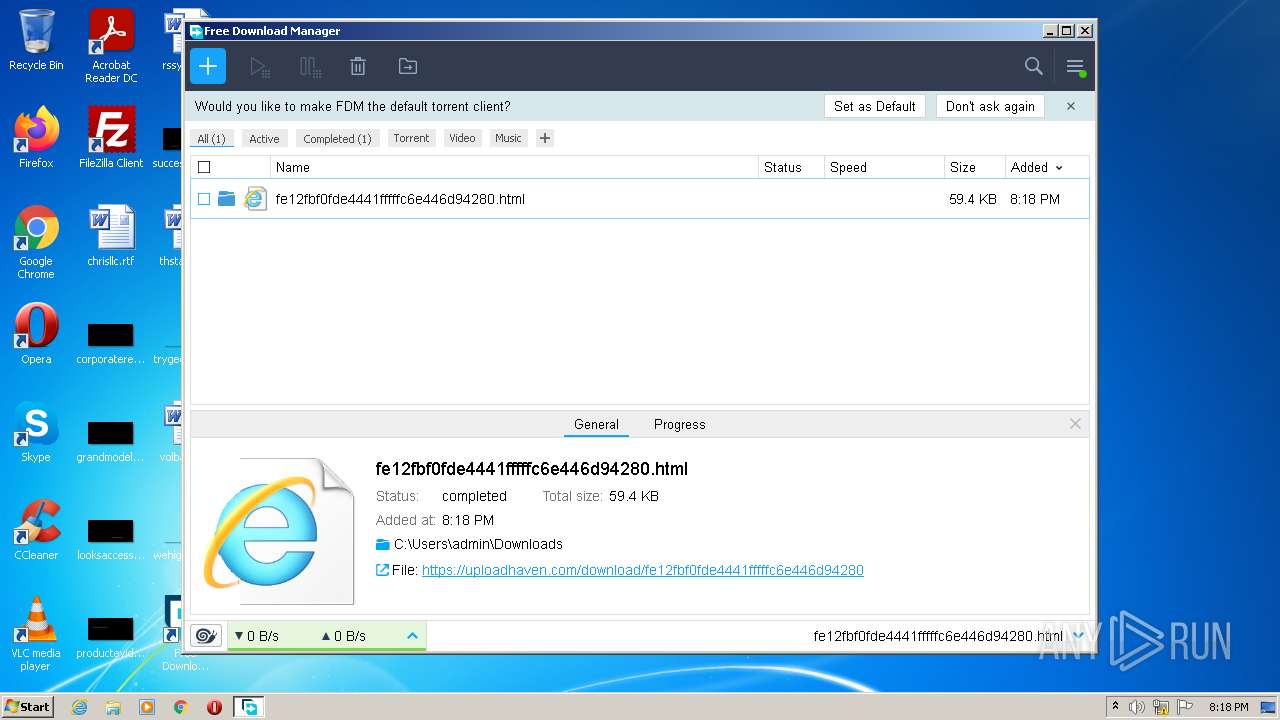The width and height of the screenshot is (1280, 720).
Task: Open the chrisllc.rtf desktop file
Action: (x=111, y=236)
